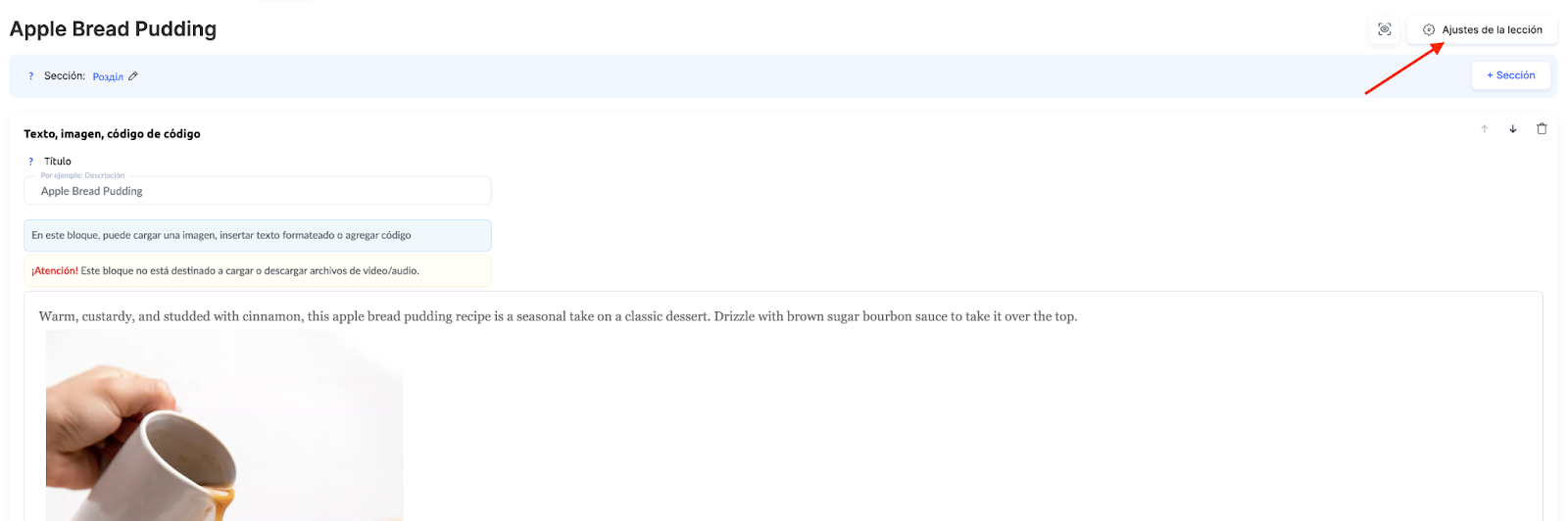
Task: Click the Texto, imagen, código de código heading
Action: pos(112,134)
